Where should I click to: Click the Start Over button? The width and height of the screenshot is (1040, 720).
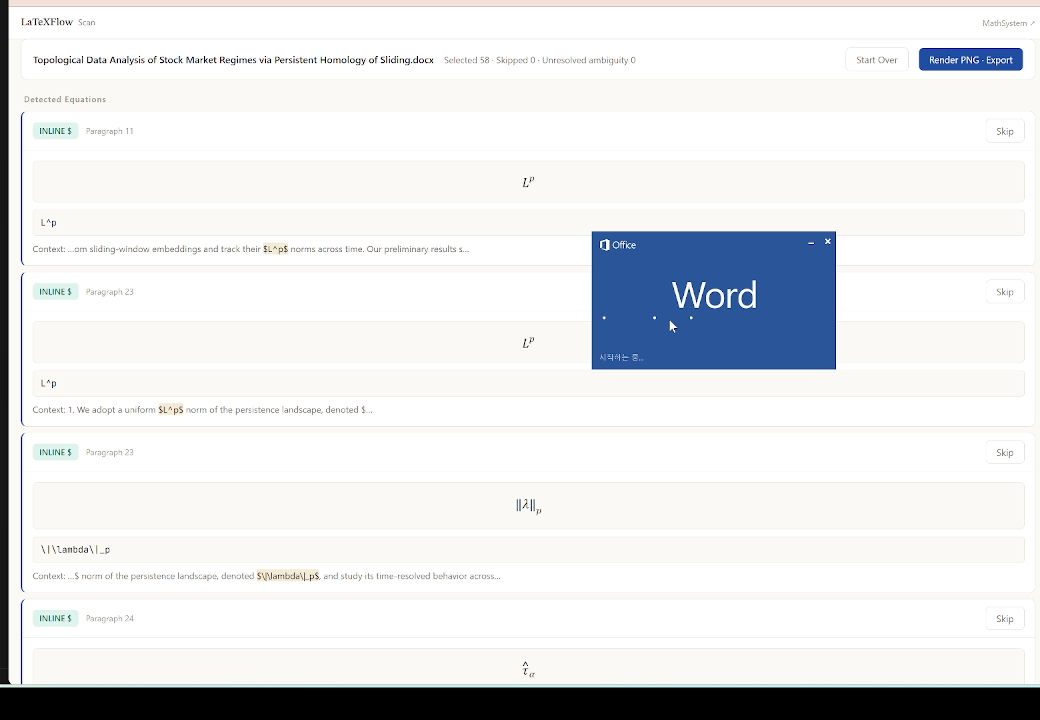click(x=876, y=60)
